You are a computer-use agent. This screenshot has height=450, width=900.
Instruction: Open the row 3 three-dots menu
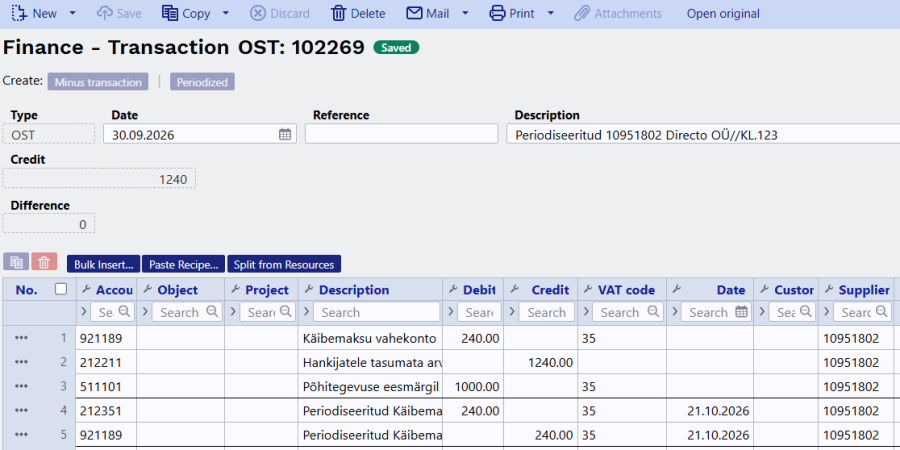pos(21,386)
